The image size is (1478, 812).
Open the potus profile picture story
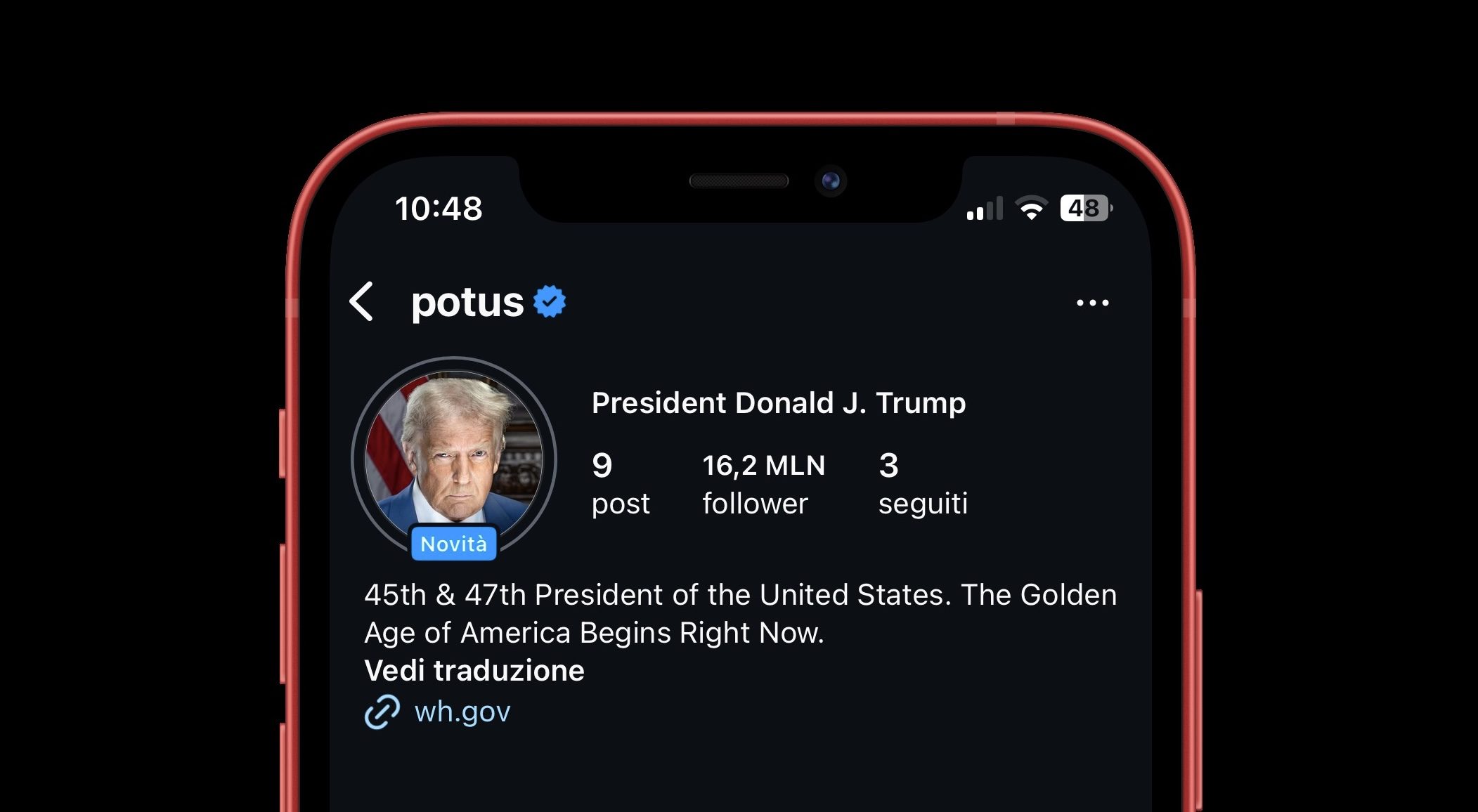(454, 453)
